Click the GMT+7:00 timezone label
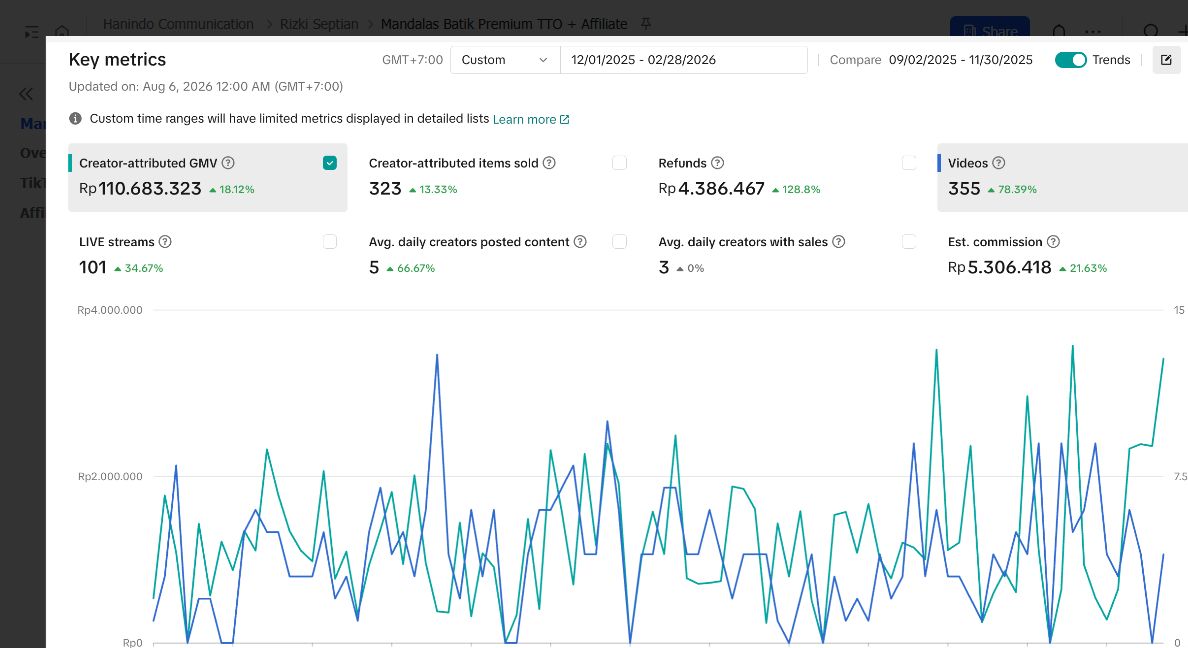Image resolution: width=1188 pixels, height=648 pixels. [412, 60]
